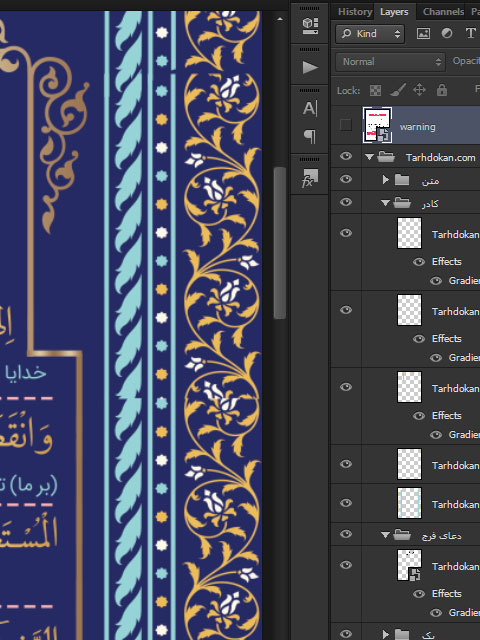Image resolution: width=480 pixels, height=640 pixels.
Task: Switch to the Channels tab
Action: point(443,11)
